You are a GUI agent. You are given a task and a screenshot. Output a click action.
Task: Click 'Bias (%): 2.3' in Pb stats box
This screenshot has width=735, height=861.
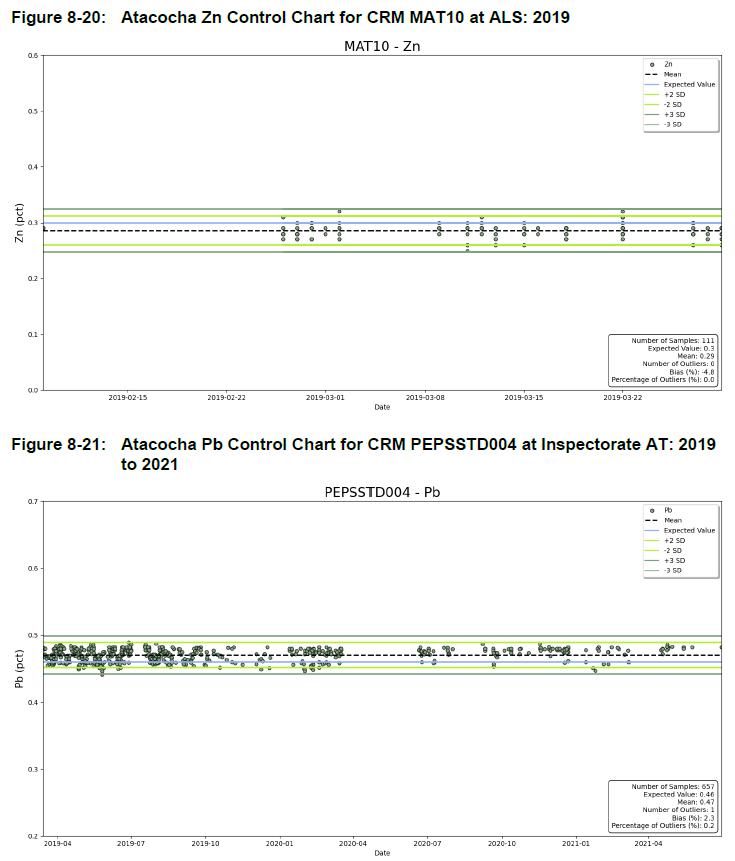tap(693, 818)
